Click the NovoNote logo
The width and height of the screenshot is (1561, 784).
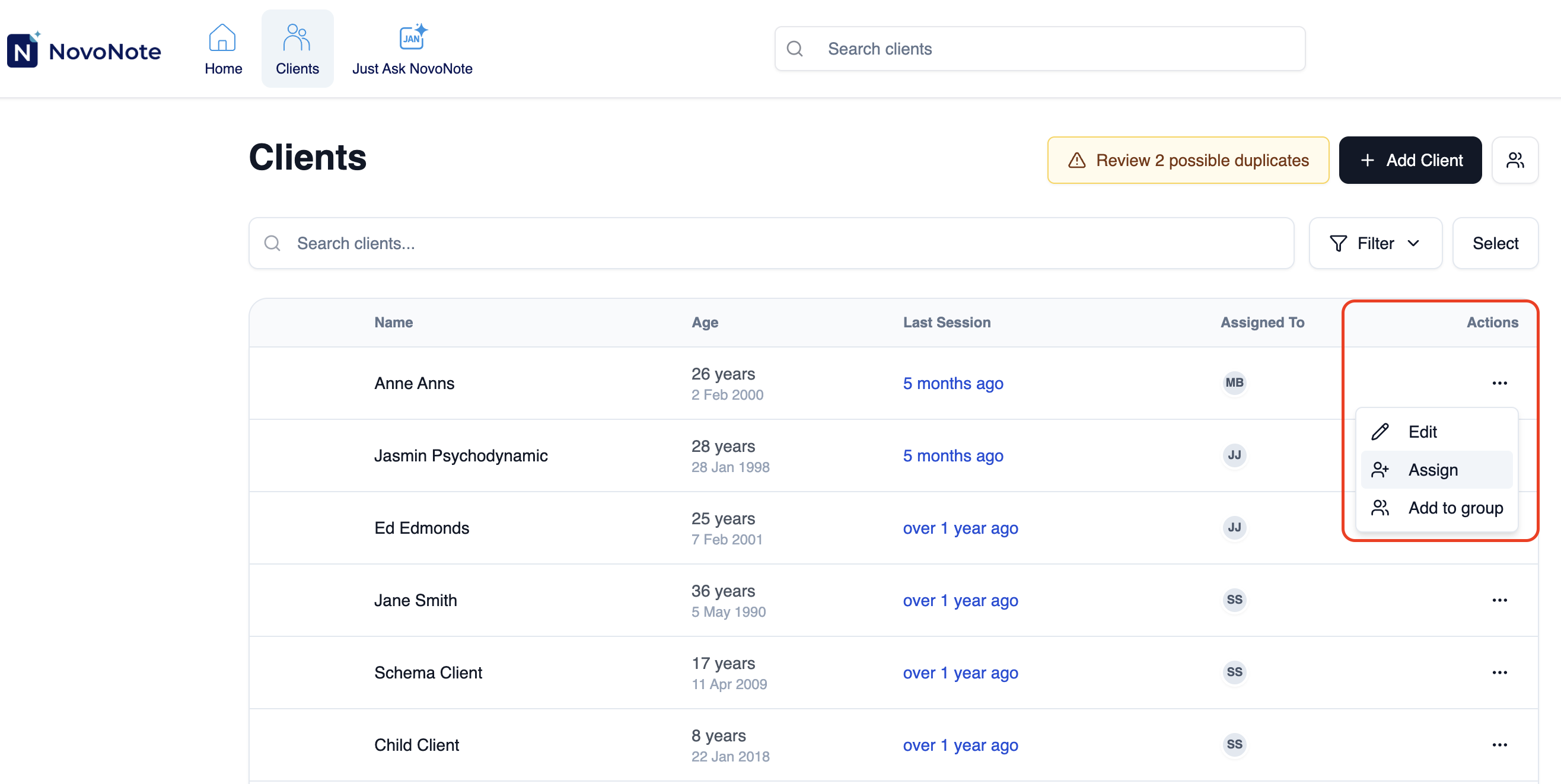coord(84,50)
